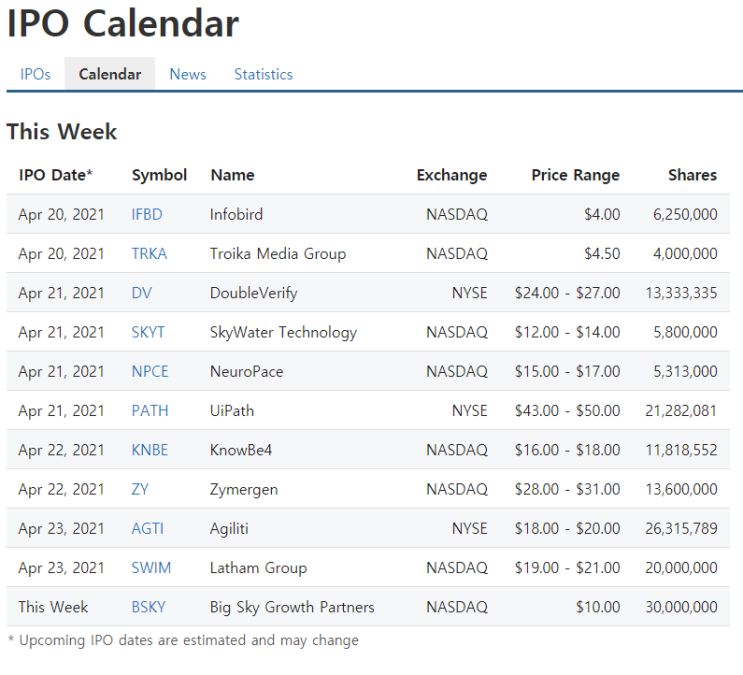Viewport: 743px width, 675px height.
Task: Click the $43.00 - $50.00 price range
Action: (x=568, y=411)
